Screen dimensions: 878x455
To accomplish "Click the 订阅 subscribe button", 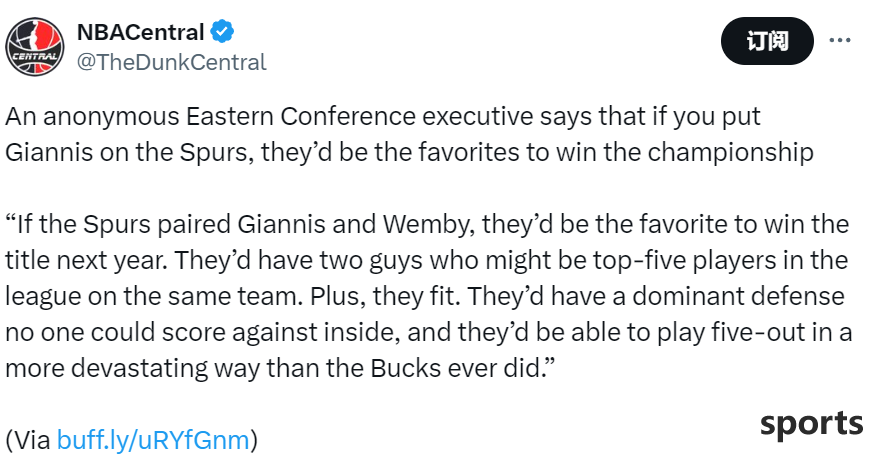I will [x=767, y=41].
